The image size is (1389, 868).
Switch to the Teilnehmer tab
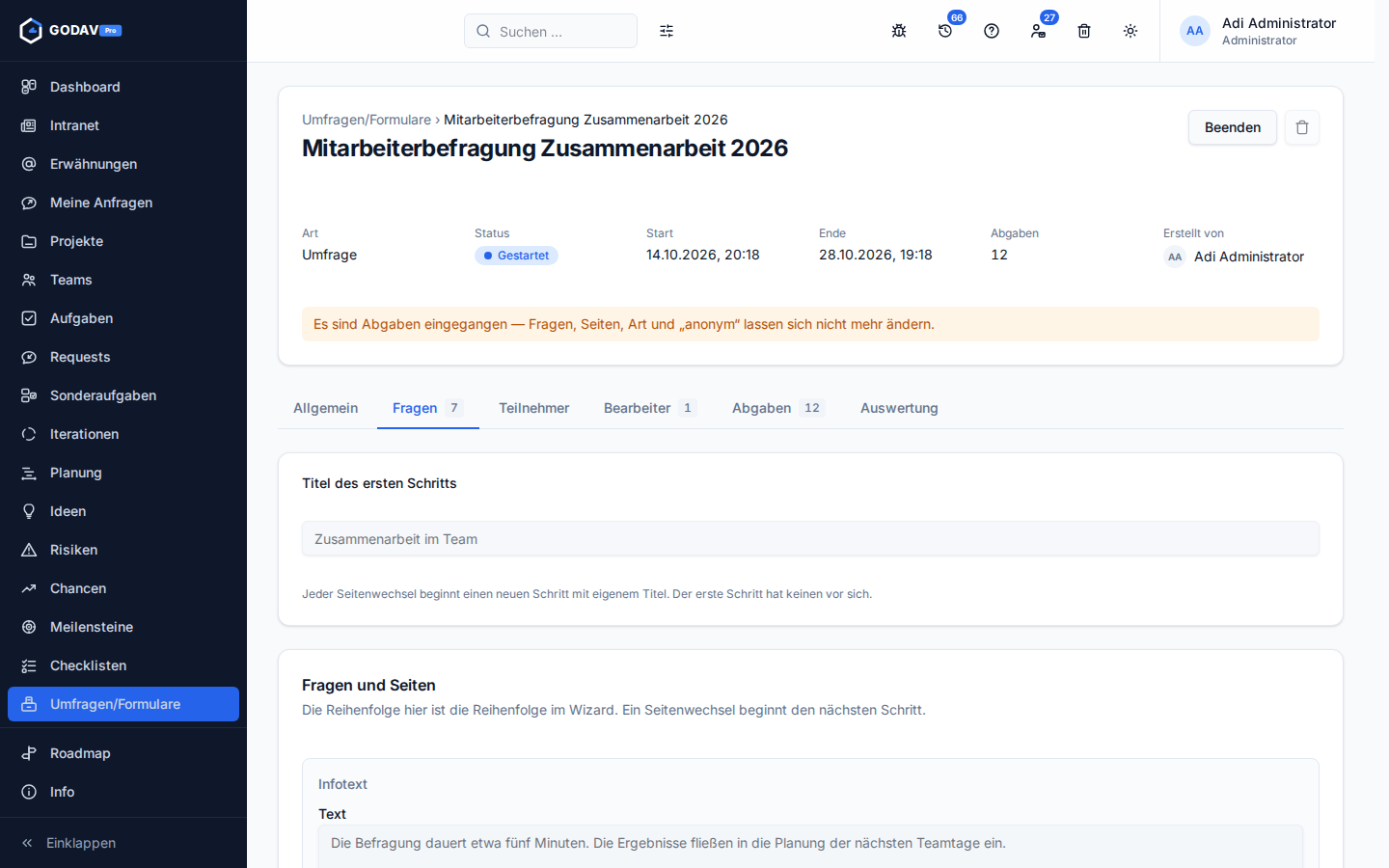click(x=534, y=408)
